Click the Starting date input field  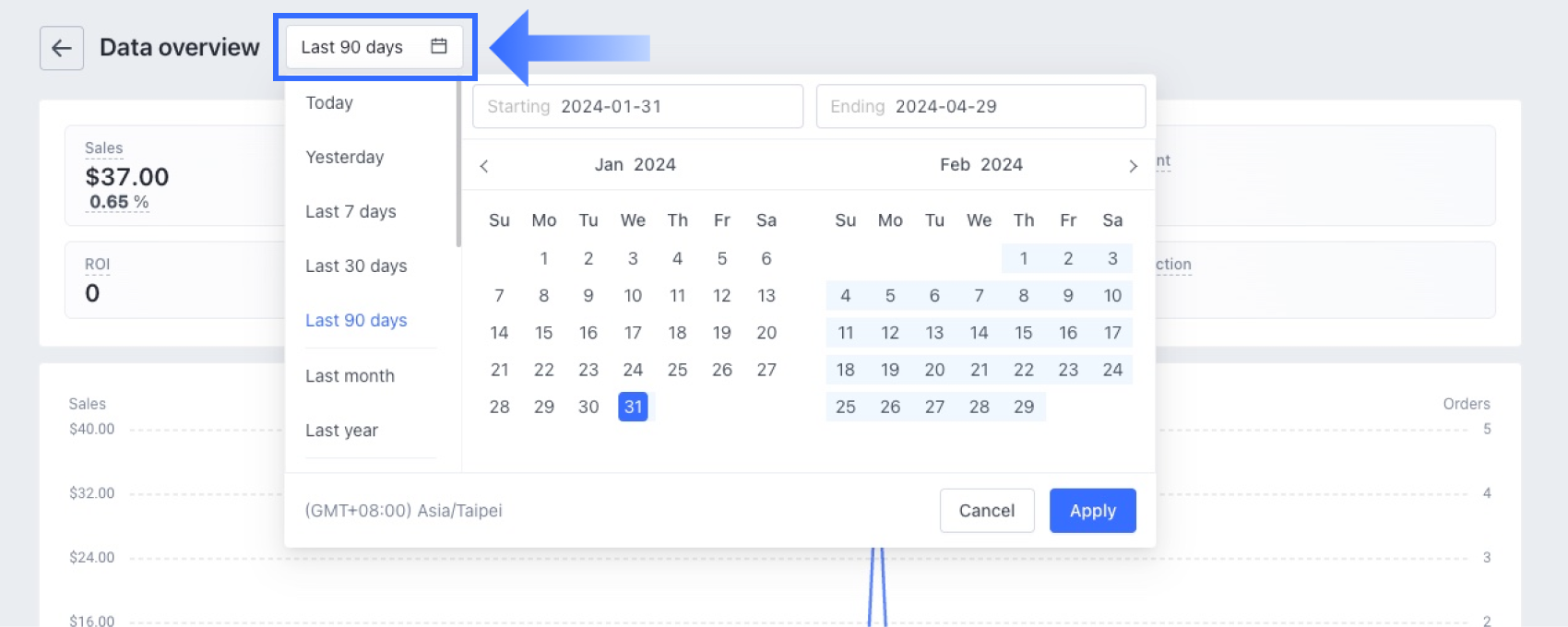tap(637, 106)
